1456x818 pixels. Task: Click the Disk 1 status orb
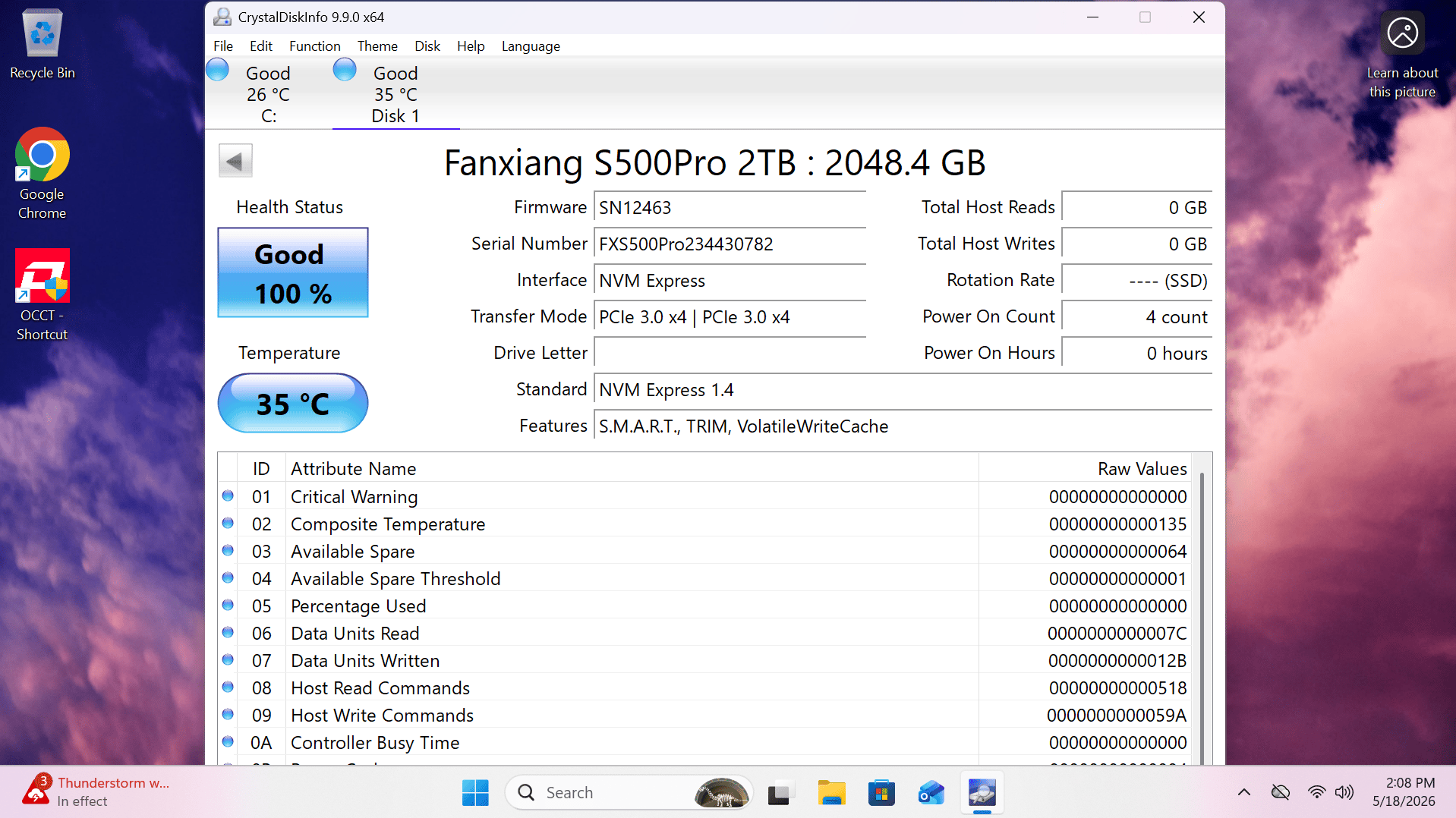coord(345,70)
